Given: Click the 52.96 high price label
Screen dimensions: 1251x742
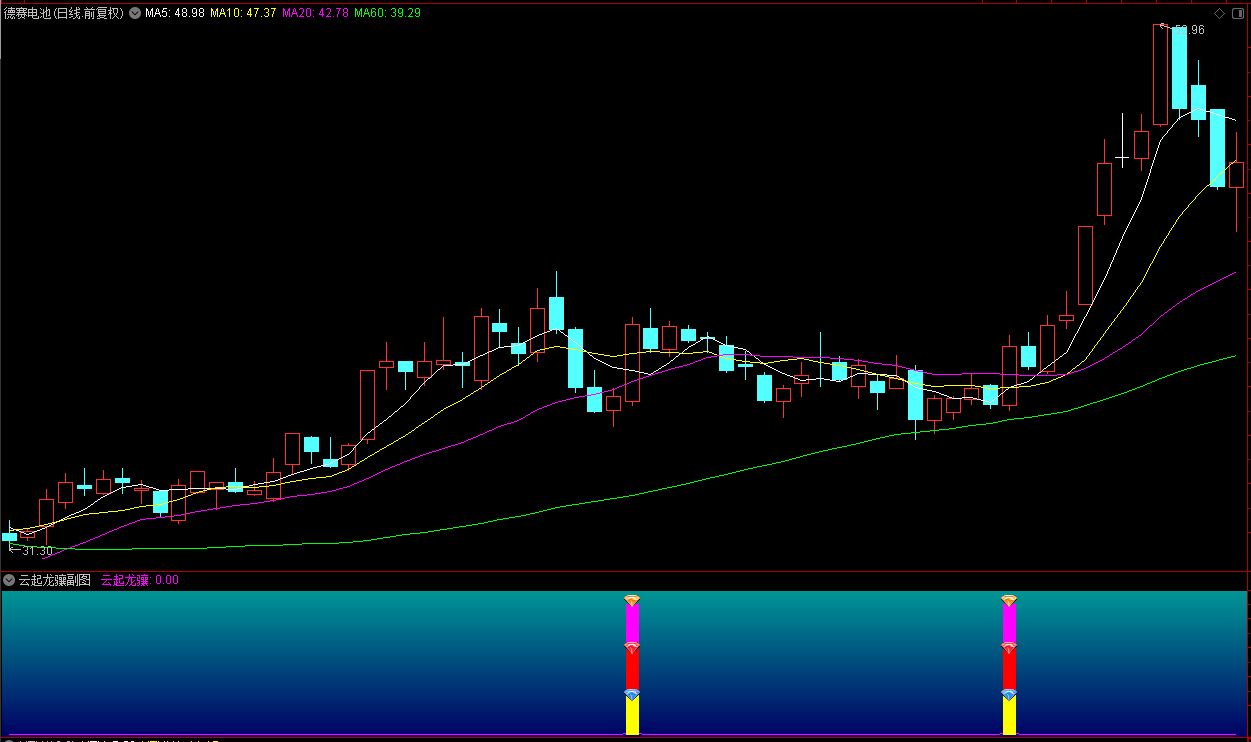Looking at the screenshot, I should coord(1188,30).
